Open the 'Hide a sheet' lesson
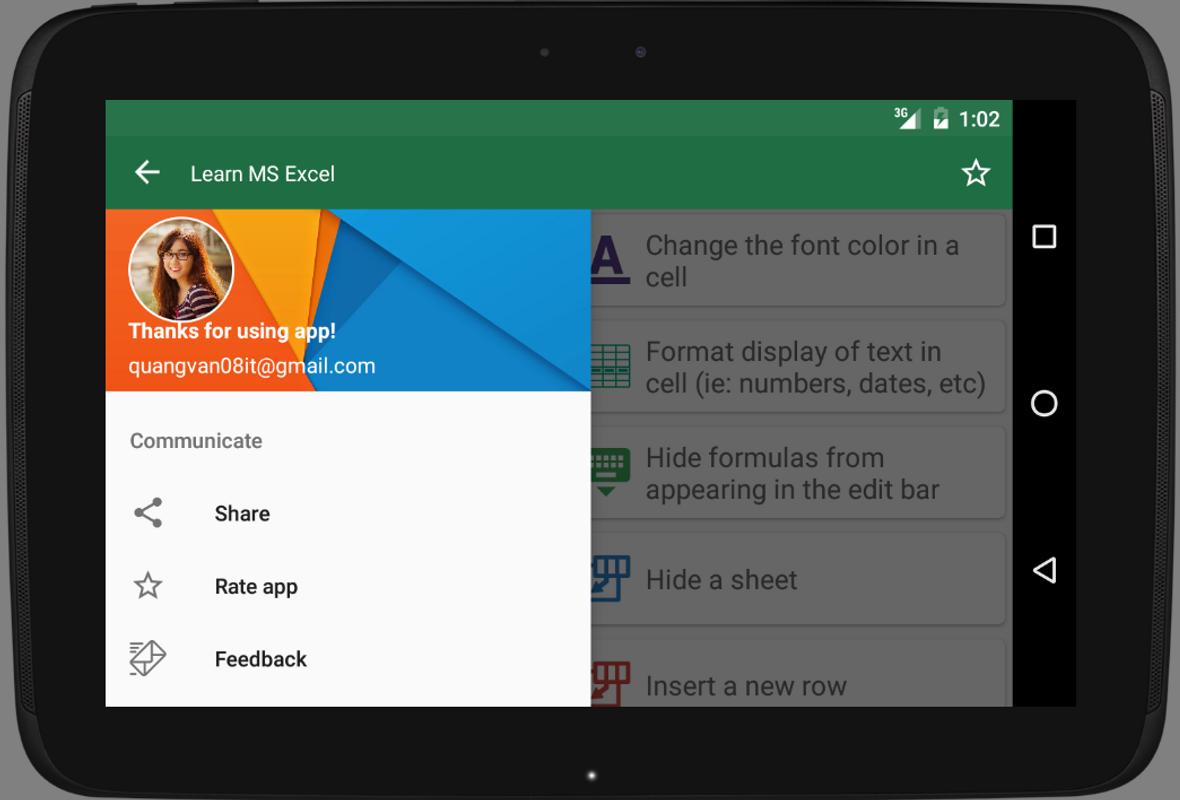Viewport: 1180px width, 800px height. 798,579
